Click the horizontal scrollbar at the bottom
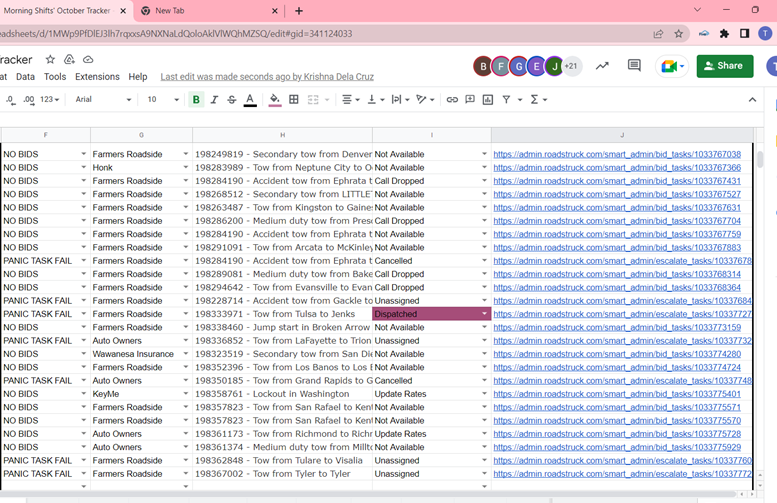Viewport: 777px width, 503px height. tap(368, 494)
